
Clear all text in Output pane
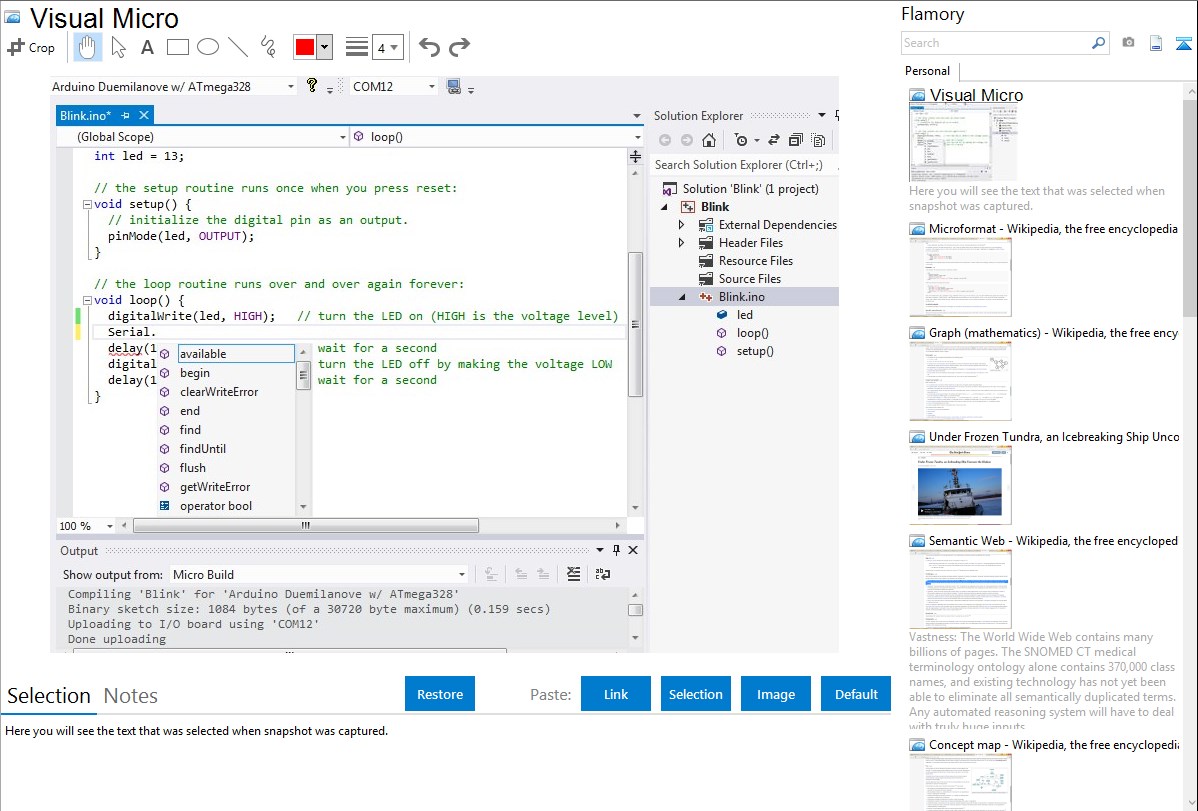click(574, 574)
